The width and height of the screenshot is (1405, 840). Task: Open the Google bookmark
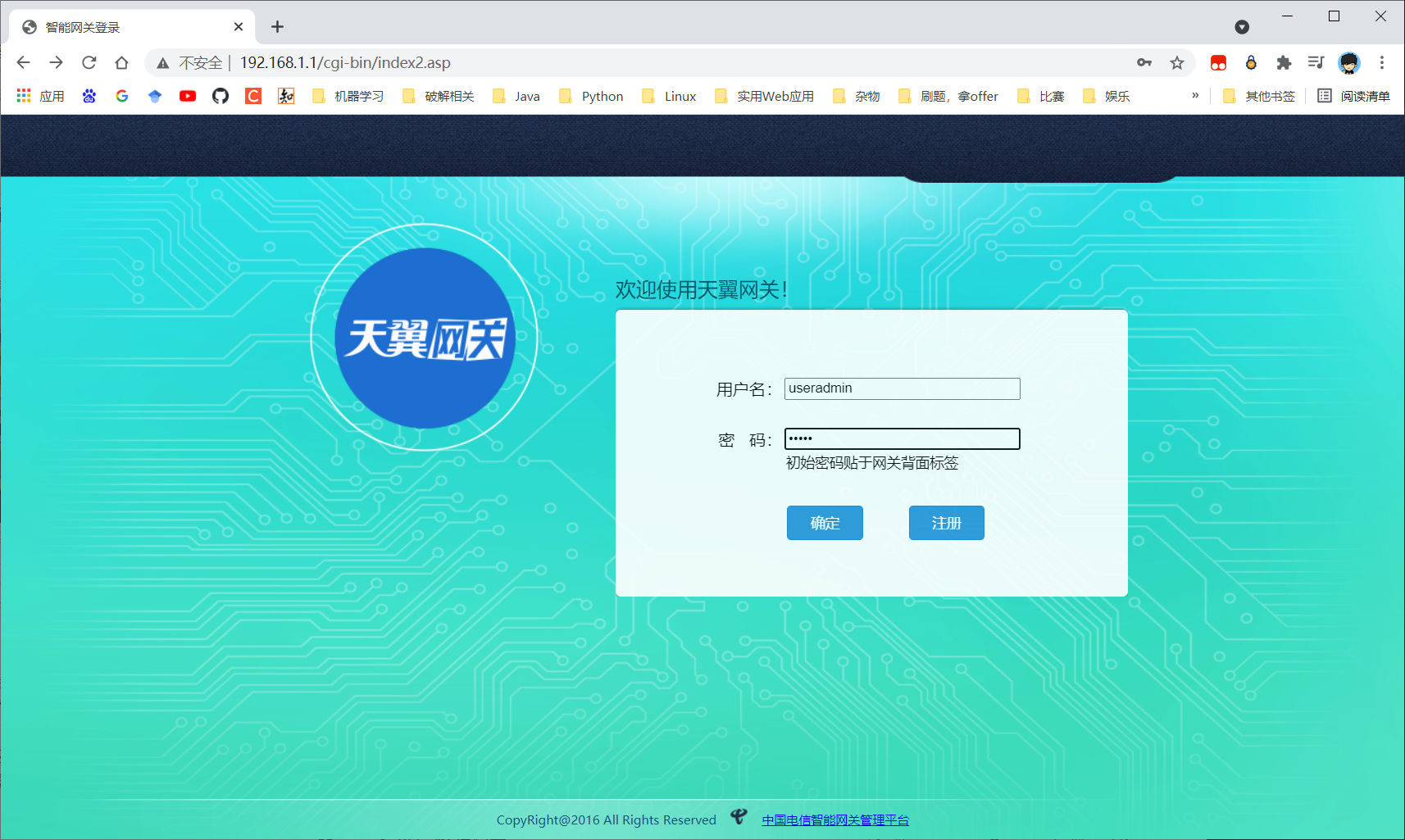coord(122,96)
